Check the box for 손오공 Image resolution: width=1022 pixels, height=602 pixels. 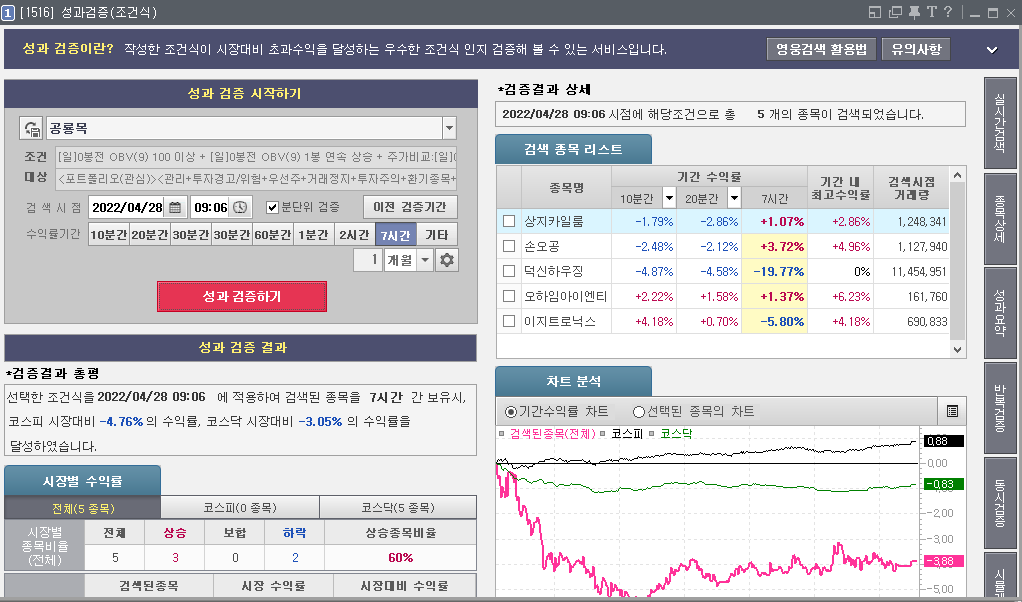pyautogui.click(x=509, y=246)
